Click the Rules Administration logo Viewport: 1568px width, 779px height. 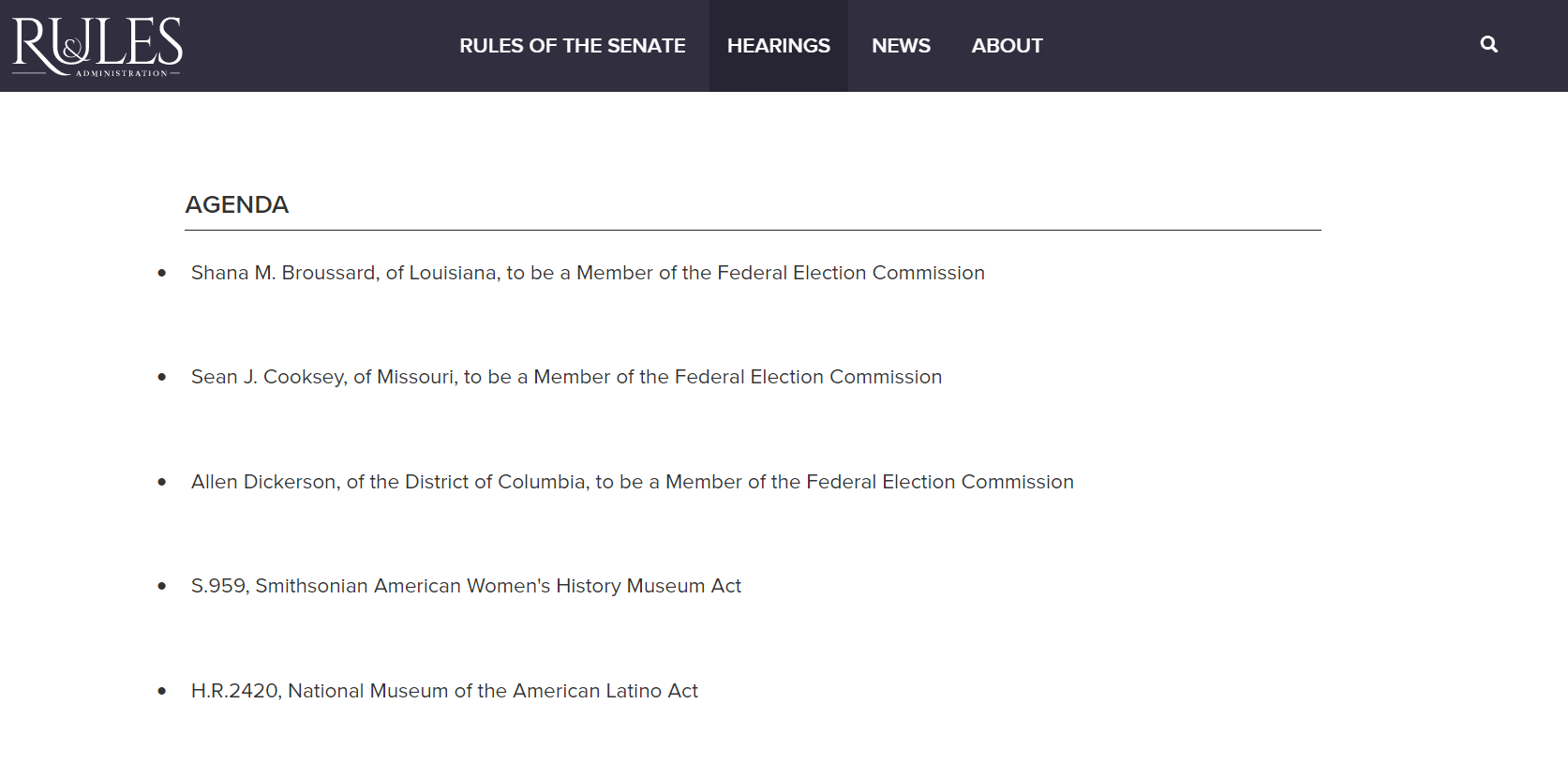(x=97, y=46)
